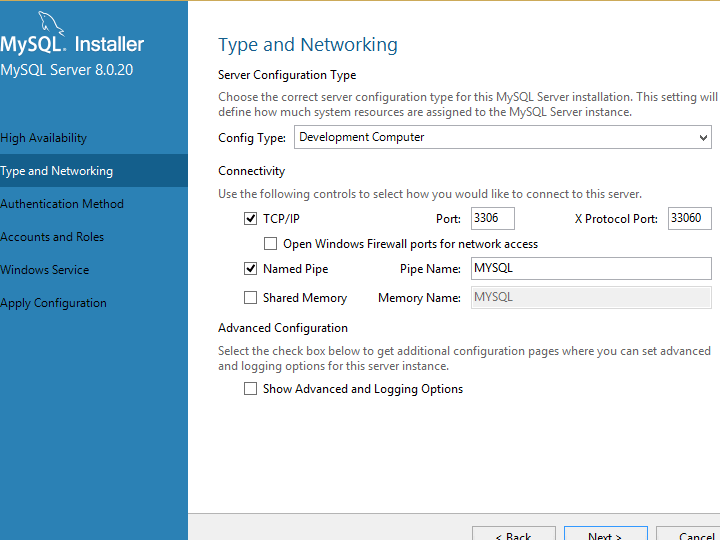Click the disabled Memory Name field

point(591,298)
